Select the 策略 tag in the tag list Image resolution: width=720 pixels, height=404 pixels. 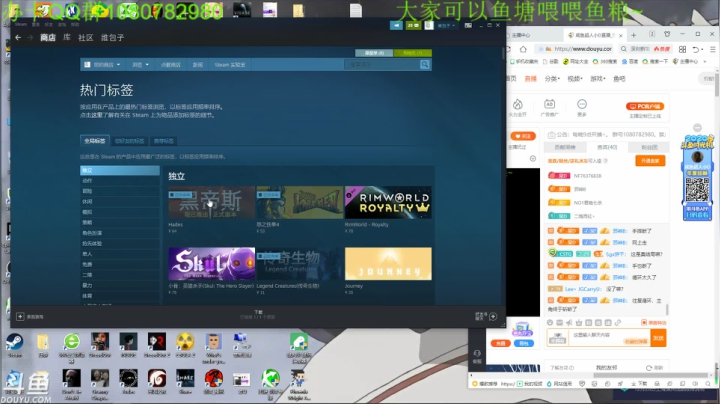tap(120, 223)
